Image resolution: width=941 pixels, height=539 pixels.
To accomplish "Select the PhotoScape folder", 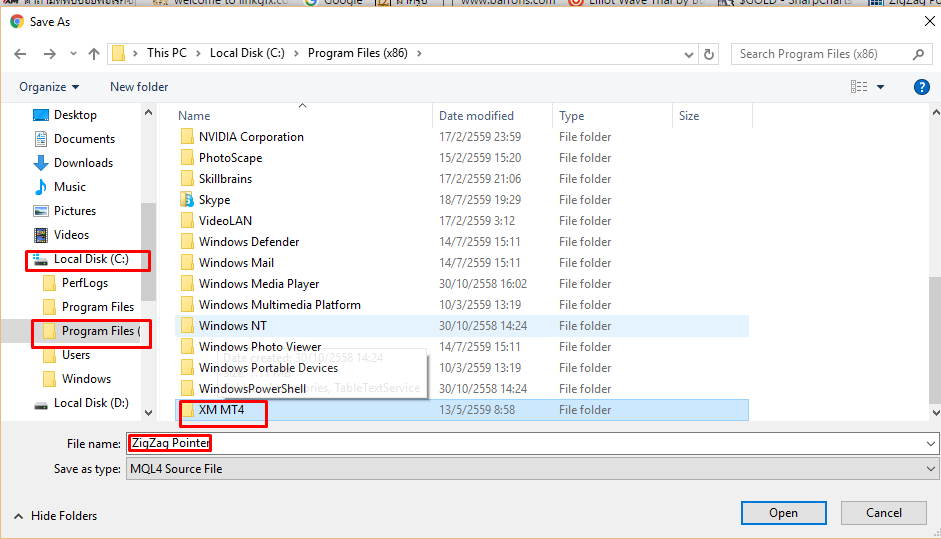I will [230, 158].
